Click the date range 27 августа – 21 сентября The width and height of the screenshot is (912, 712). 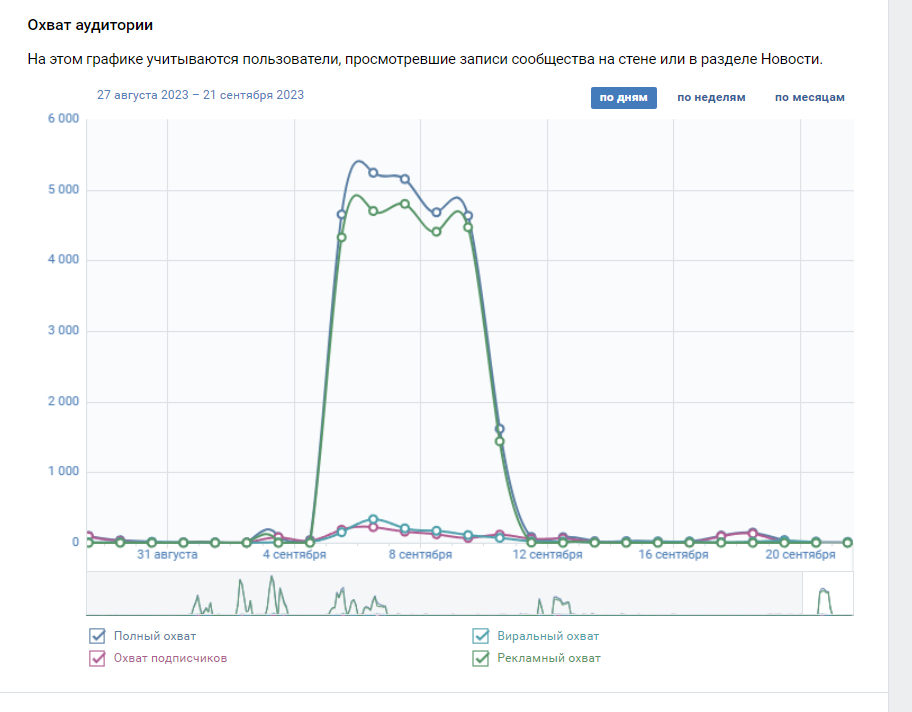pyautogui.click(x=200, y=95)
